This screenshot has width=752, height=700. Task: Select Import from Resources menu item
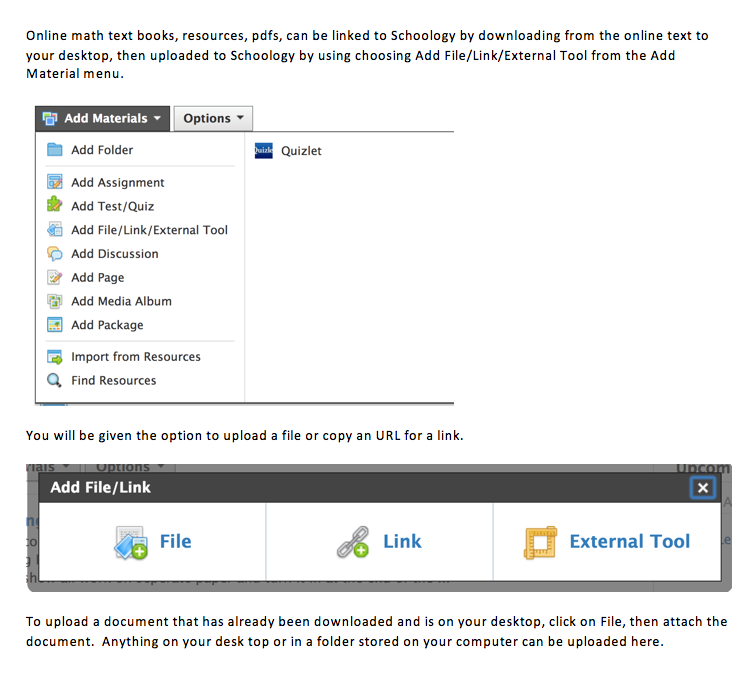135,357
